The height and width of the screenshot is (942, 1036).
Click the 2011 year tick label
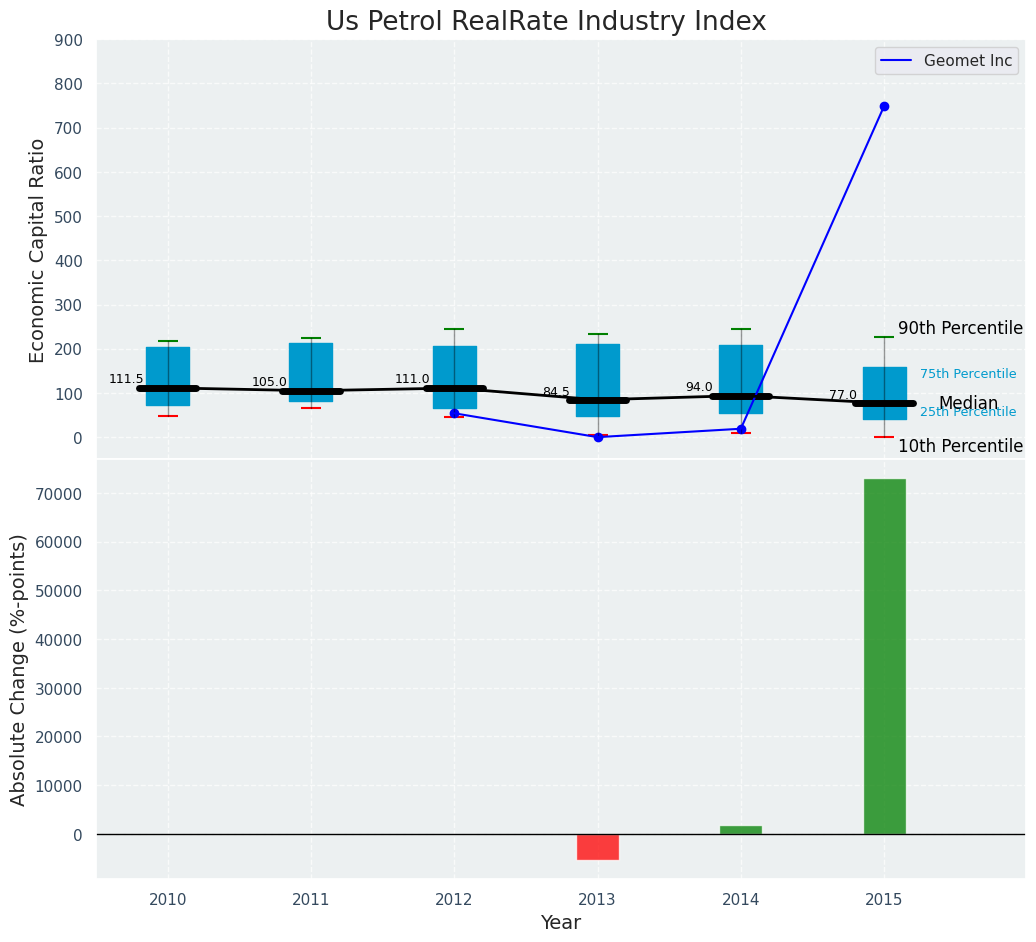pos(311,900)
